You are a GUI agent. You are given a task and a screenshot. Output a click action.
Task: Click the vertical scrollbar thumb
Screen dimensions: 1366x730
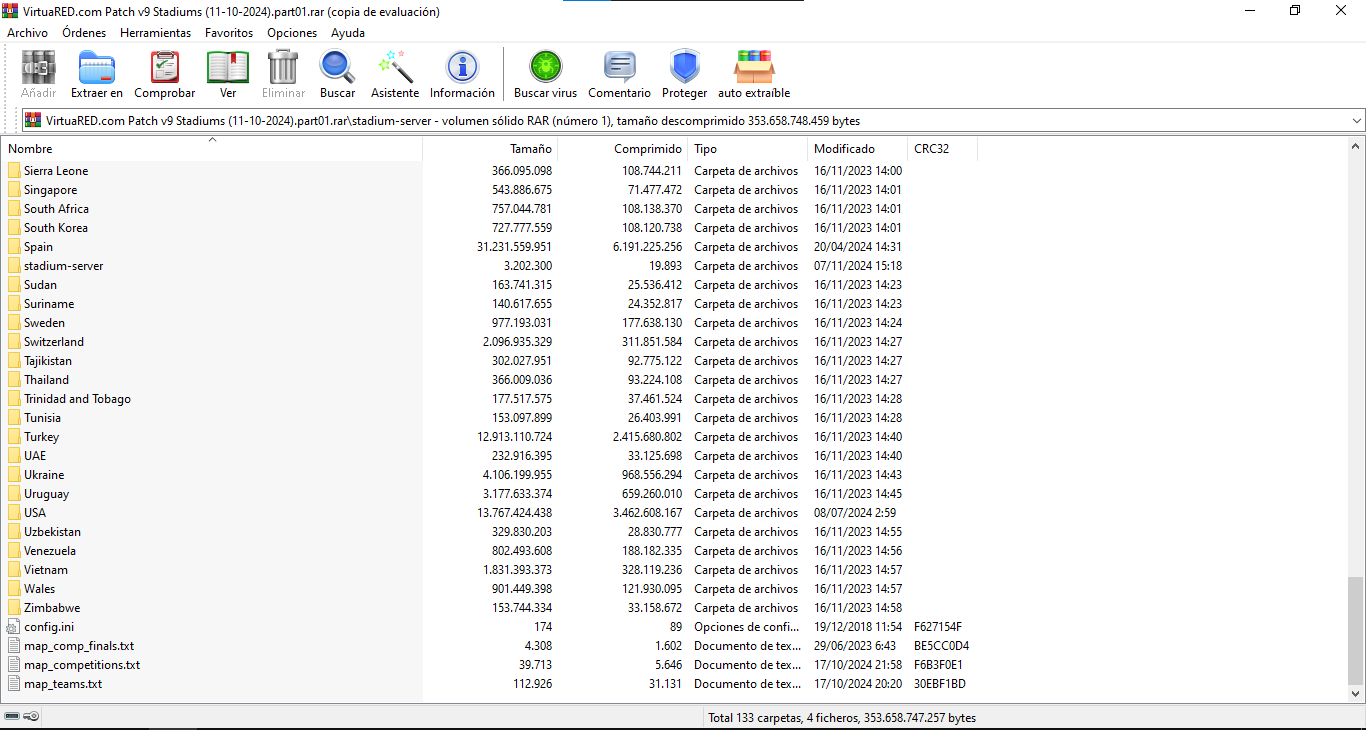pos(1356,630)
